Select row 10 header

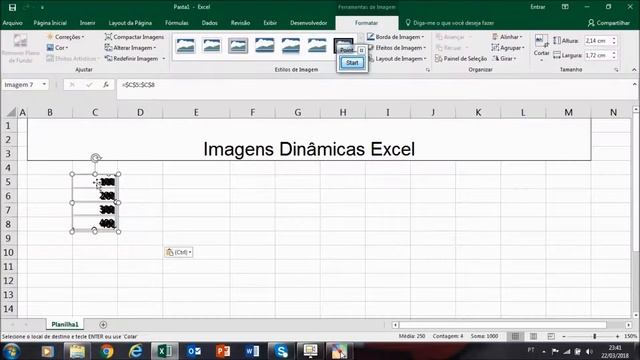[8, 252]
